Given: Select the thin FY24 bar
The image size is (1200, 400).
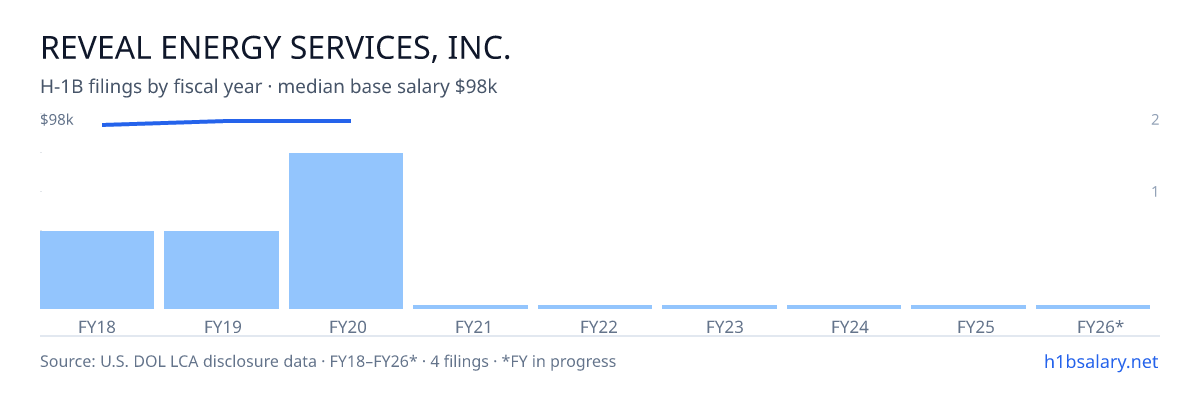Looking at the screenshot, I should pos(844,307).
